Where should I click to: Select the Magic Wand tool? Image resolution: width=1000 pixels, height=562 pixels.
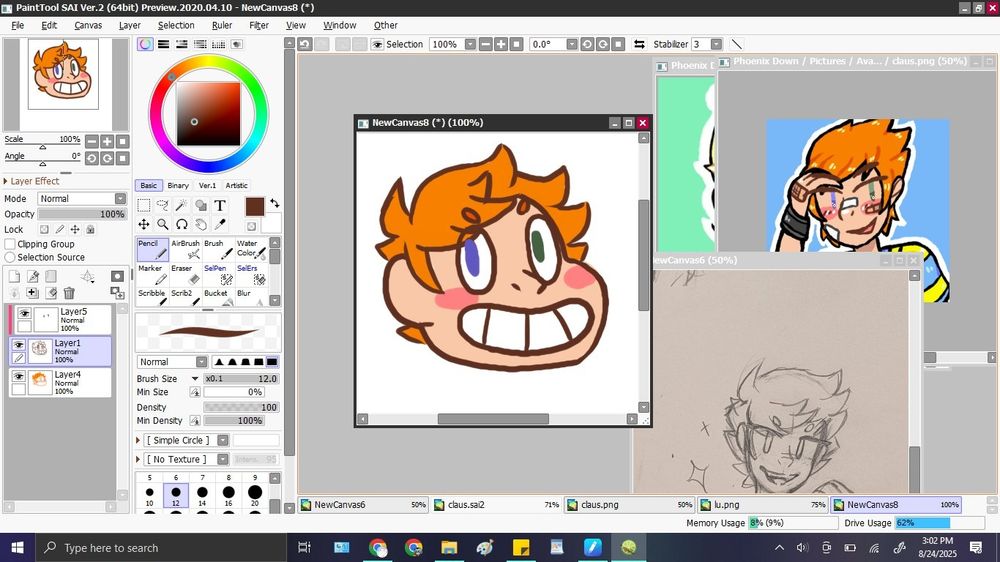point(182,206)
